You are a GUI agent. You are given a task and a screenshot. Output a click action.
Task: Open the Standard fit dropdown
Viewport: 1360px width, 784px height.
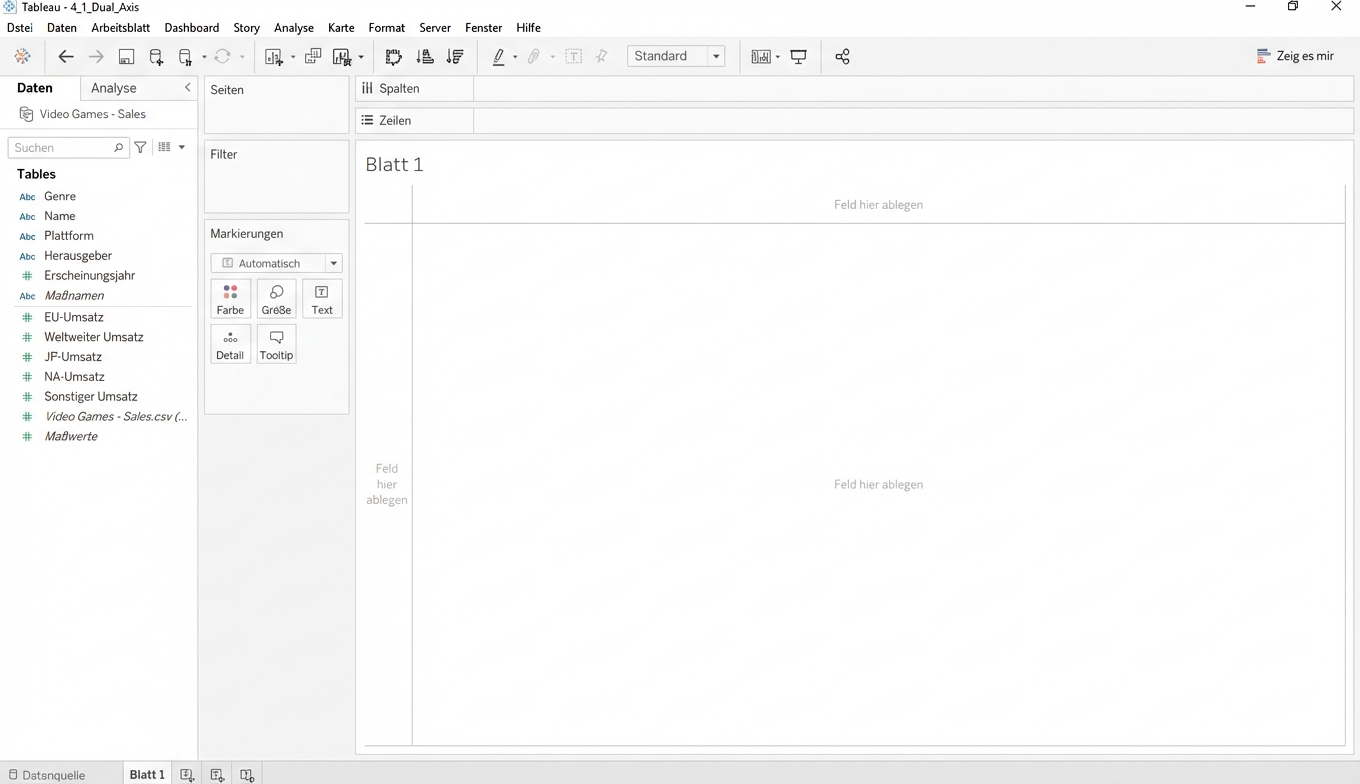coord(714,56)
